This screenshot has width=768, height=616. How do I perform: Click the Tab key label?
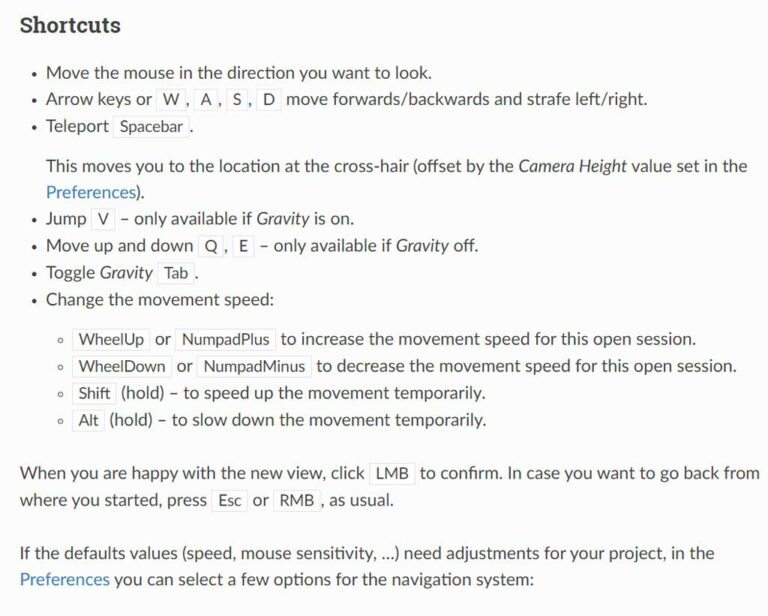pos(176,273)
